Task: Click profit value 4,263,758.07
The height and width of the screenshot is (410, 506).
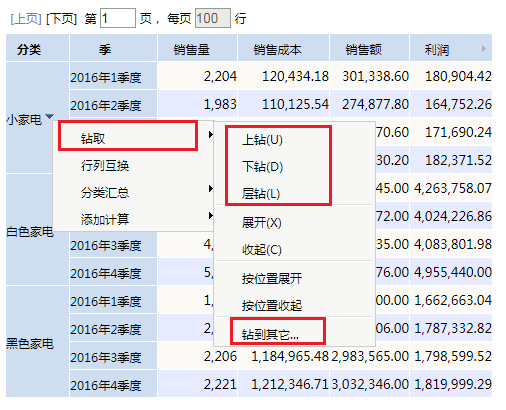Action: tap(453, 188)
